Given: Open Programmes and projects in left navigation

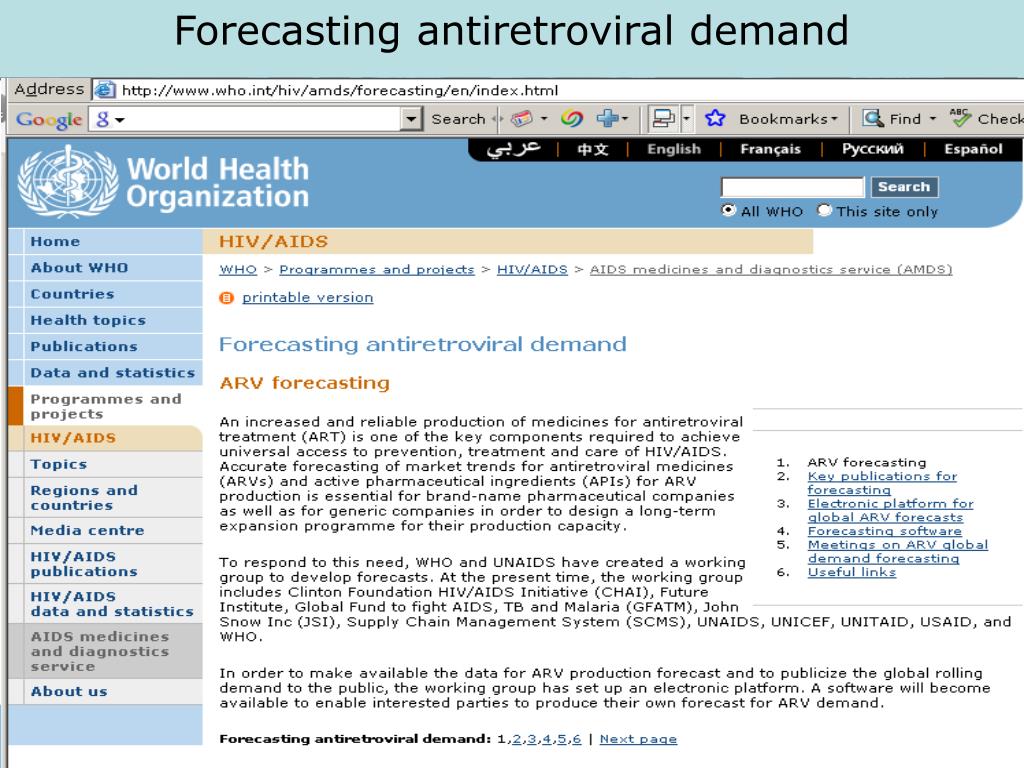Looking at the screenshot, I should [x=106, y=406].
